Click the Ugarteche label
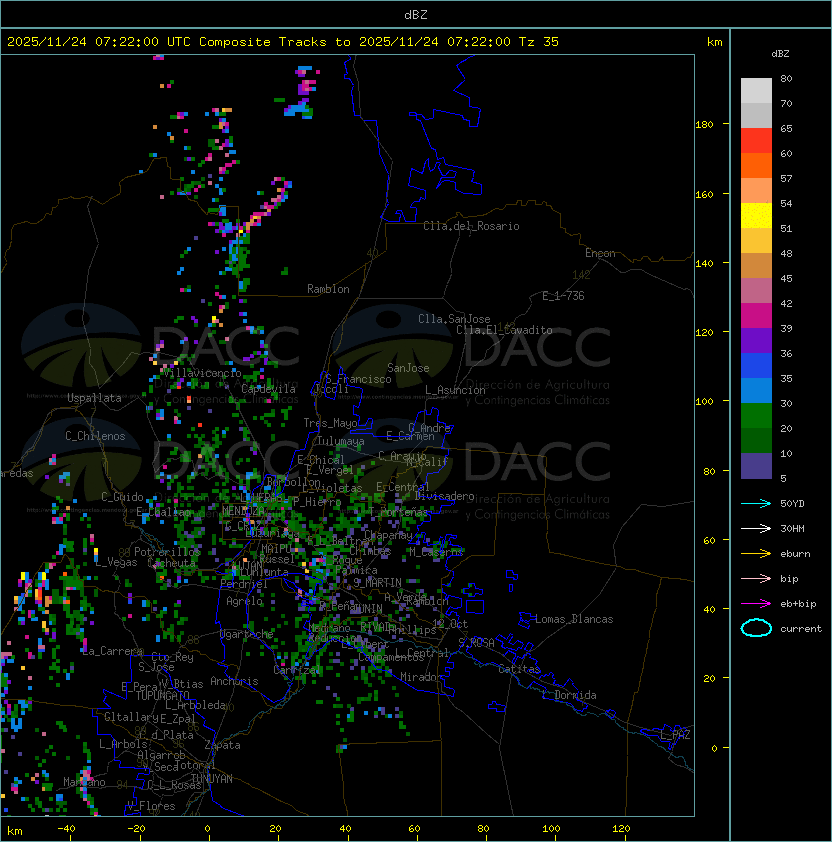The height and width of the screenshot is (842, 832). click(x=247, y=634)
